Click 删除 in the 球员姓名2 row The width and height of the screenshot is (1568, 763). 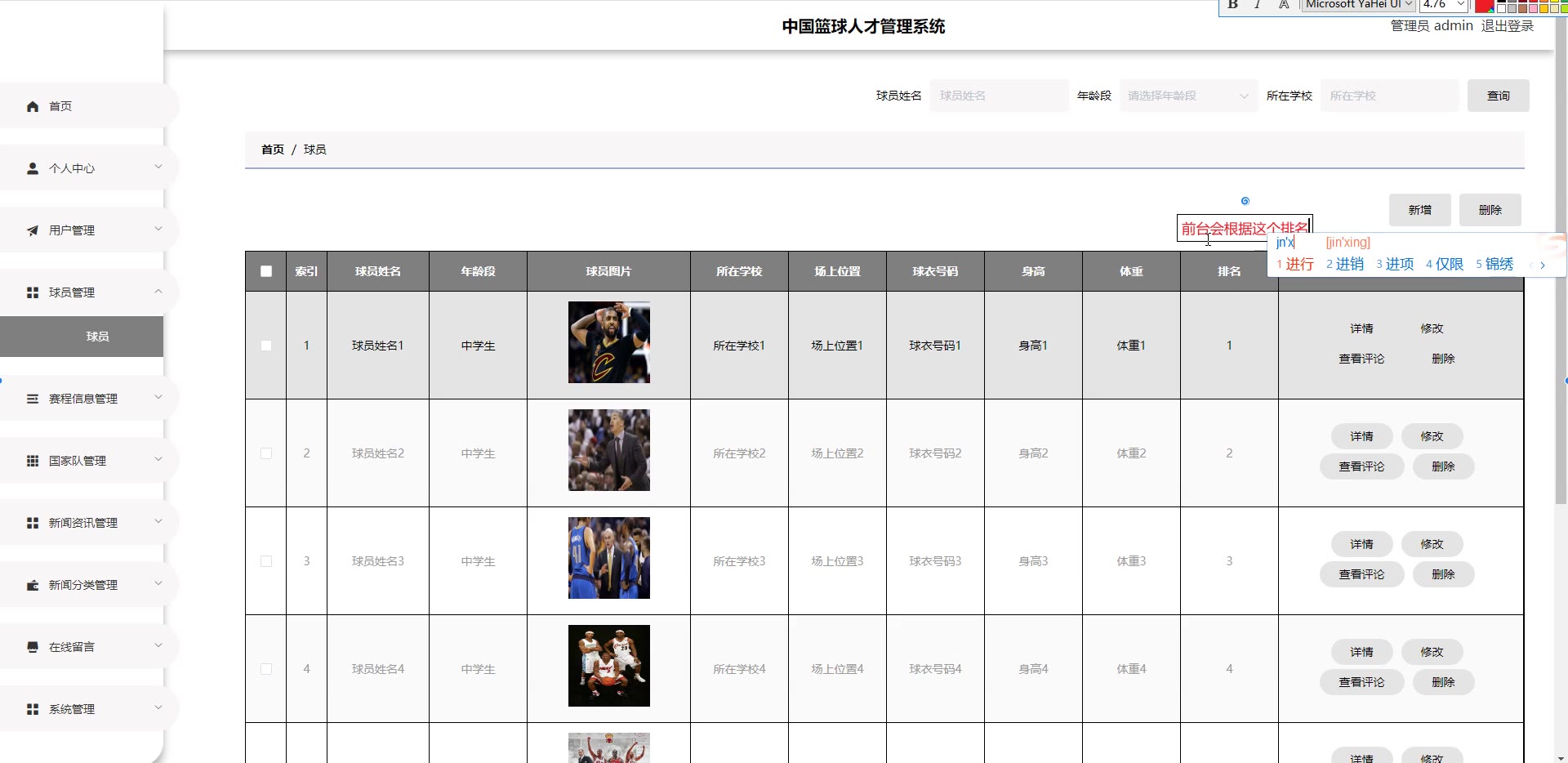pyautogui.click(x=1443, y=466)
